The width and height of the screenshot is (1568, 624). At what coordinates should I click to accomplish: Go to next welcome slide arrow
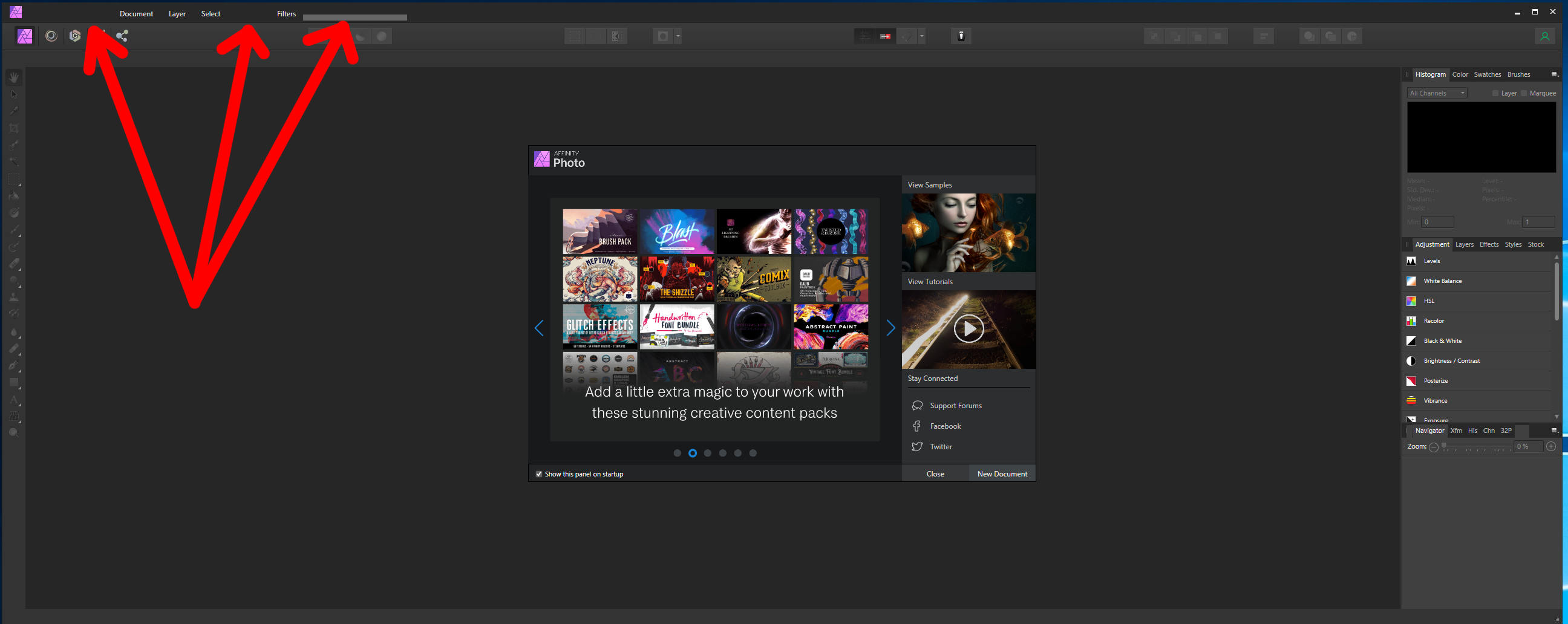(890, 328)
